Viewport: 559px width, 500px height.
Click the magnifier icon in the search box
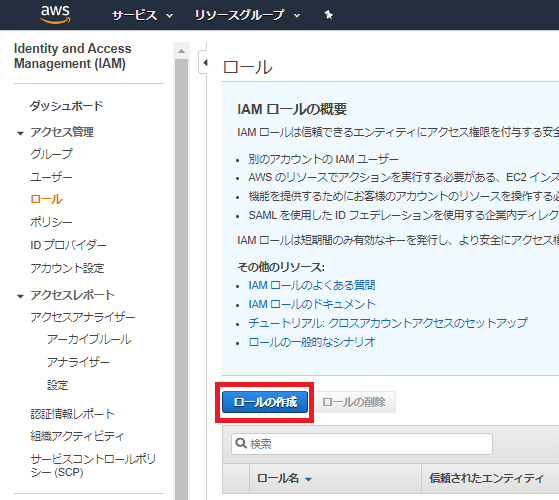click(241, 443)
